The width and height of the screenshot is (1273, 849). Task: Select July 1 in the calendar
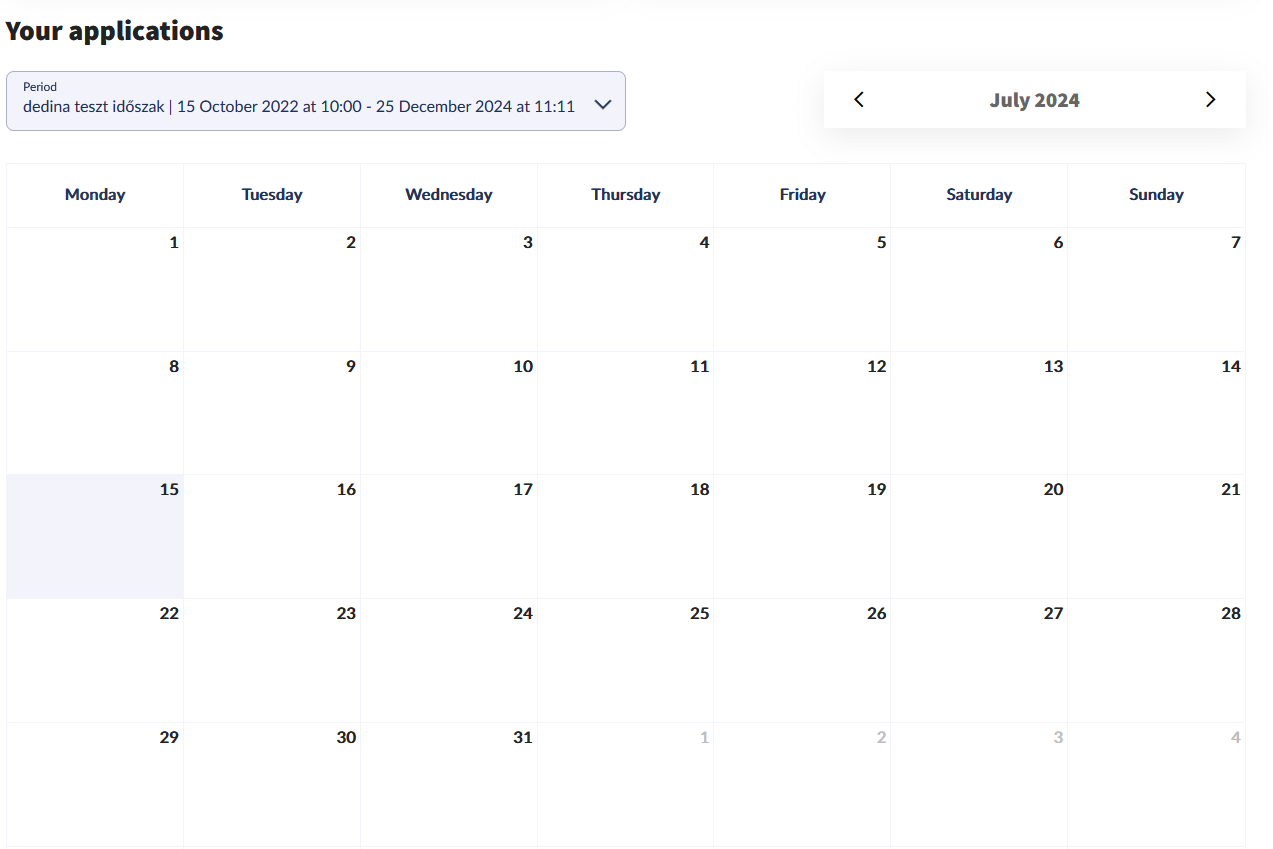click(95, 289)
